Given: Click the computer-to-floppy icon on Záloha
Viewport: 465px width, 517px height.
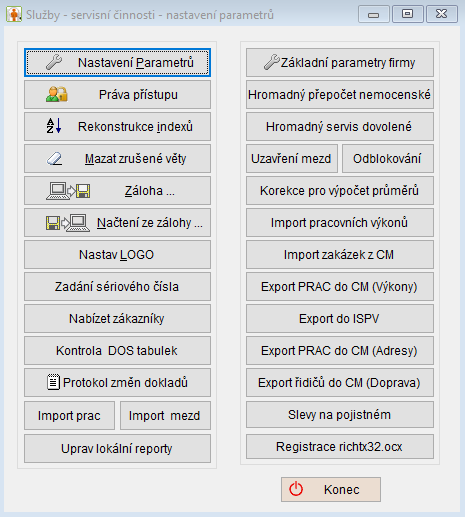Looking at the screenshot, I should (68, 191).
